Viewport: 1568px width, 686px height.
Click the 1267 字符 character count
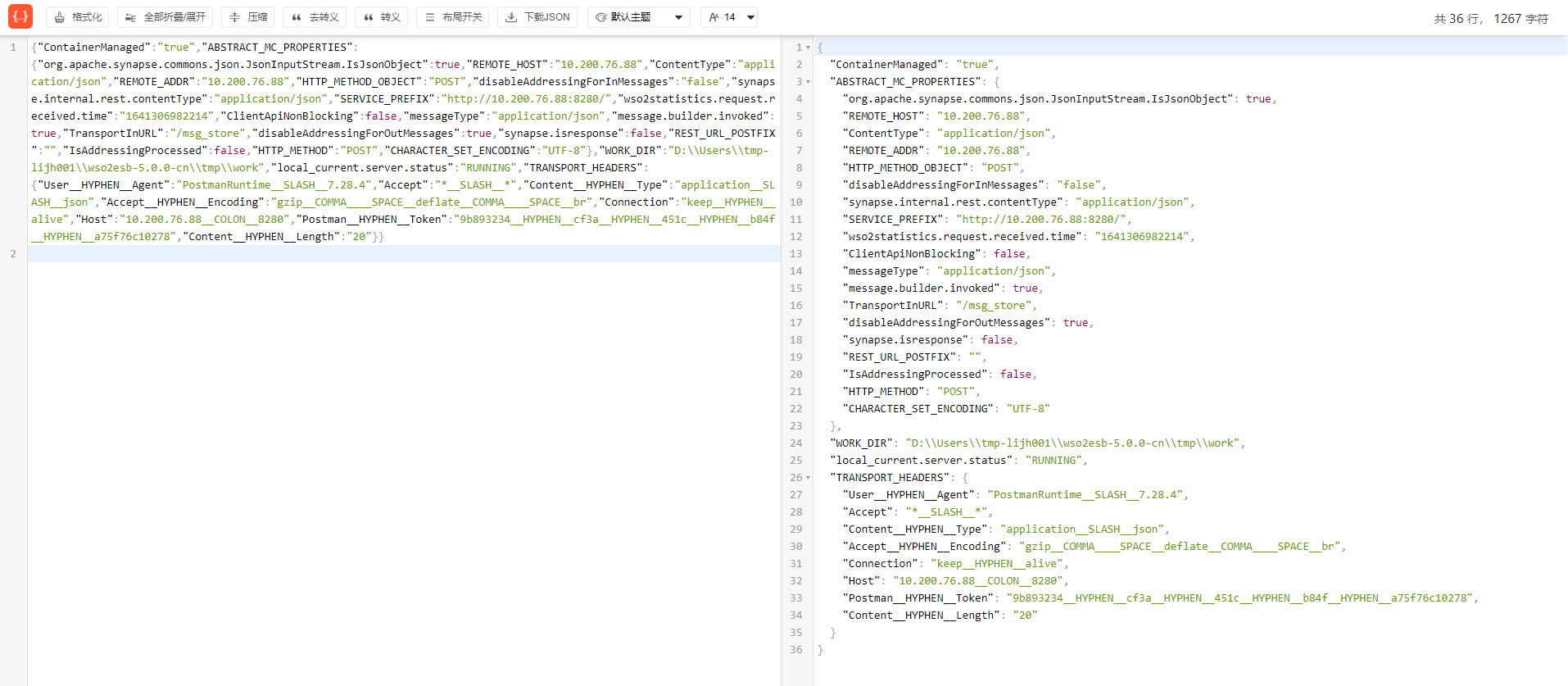click(x=1520, y=19)
